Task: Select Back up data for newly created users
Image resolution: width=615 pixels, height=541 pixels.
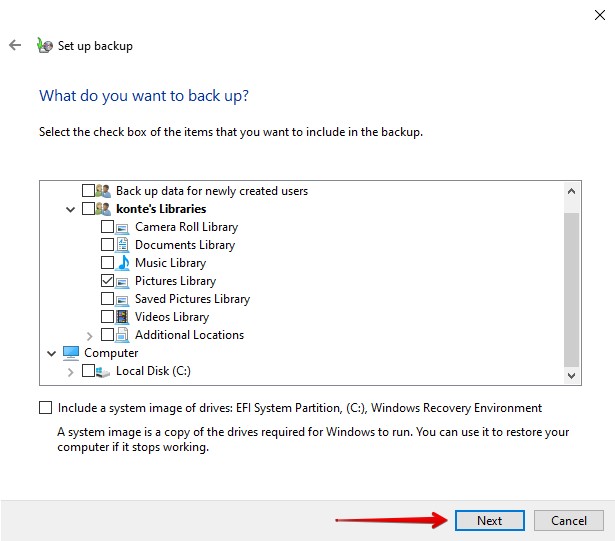Action: point(211,191)
